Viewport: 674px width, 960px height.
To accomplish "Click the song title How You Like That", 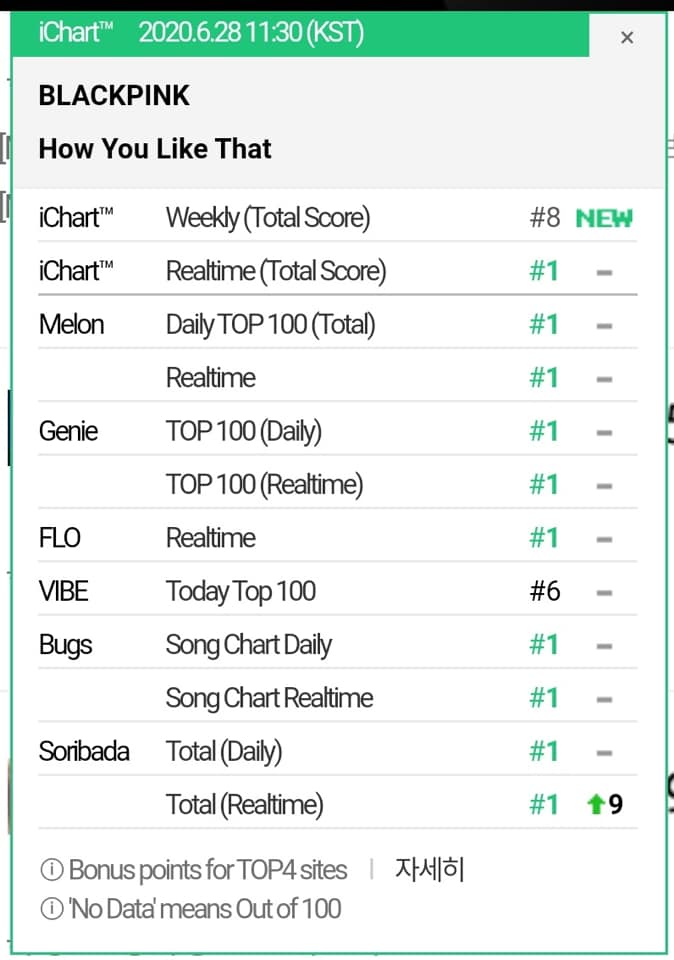I will [x=155, y=149].
